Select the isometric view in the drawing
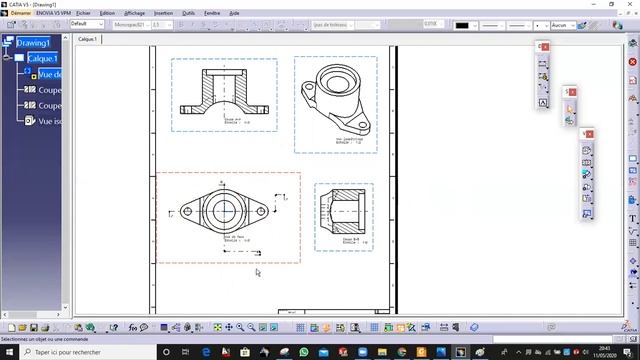Image resolution: width=640 pixels, height=360 pixels. (336, 105)
